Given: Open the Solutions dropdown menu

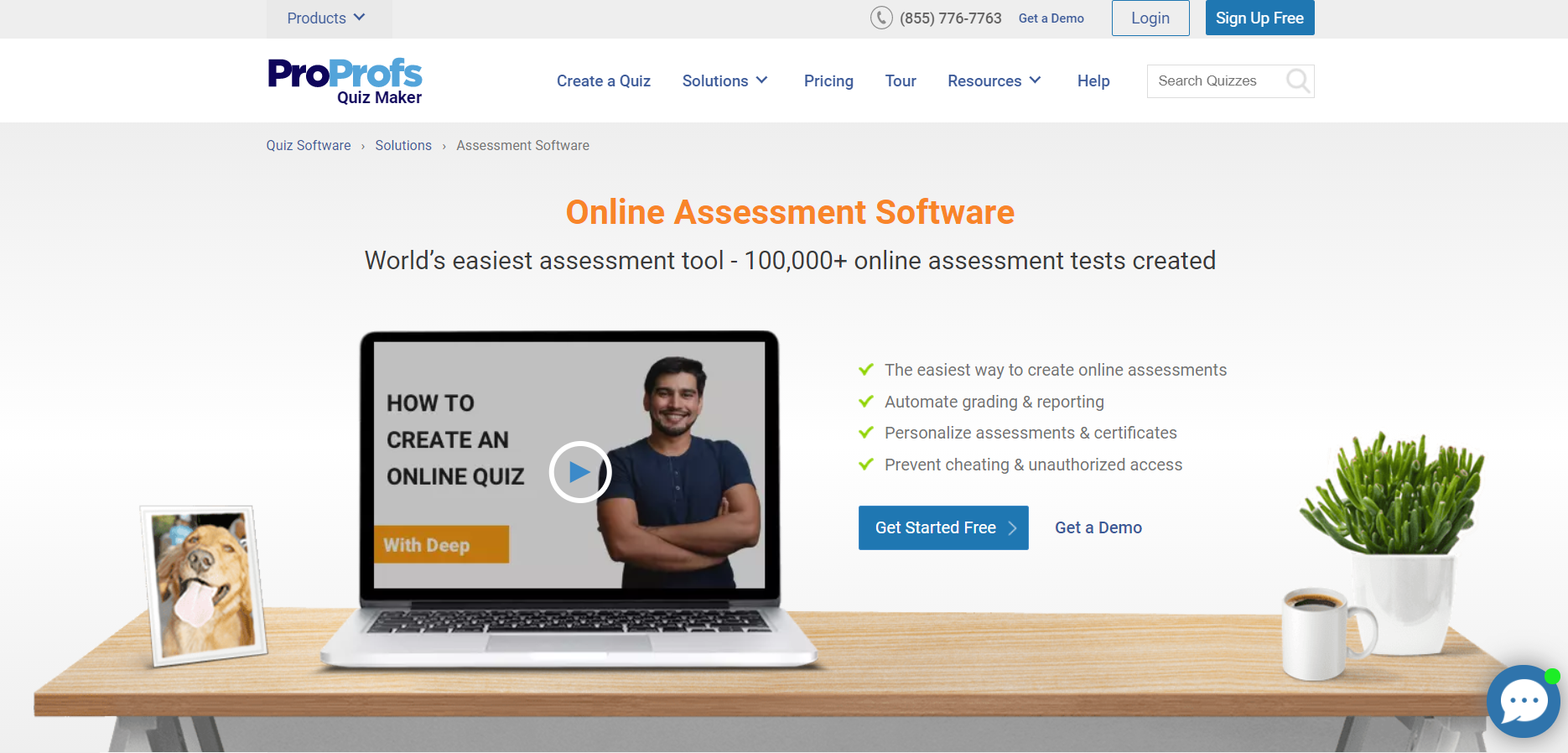Looking at the screenshot, I should click(724, 81).
